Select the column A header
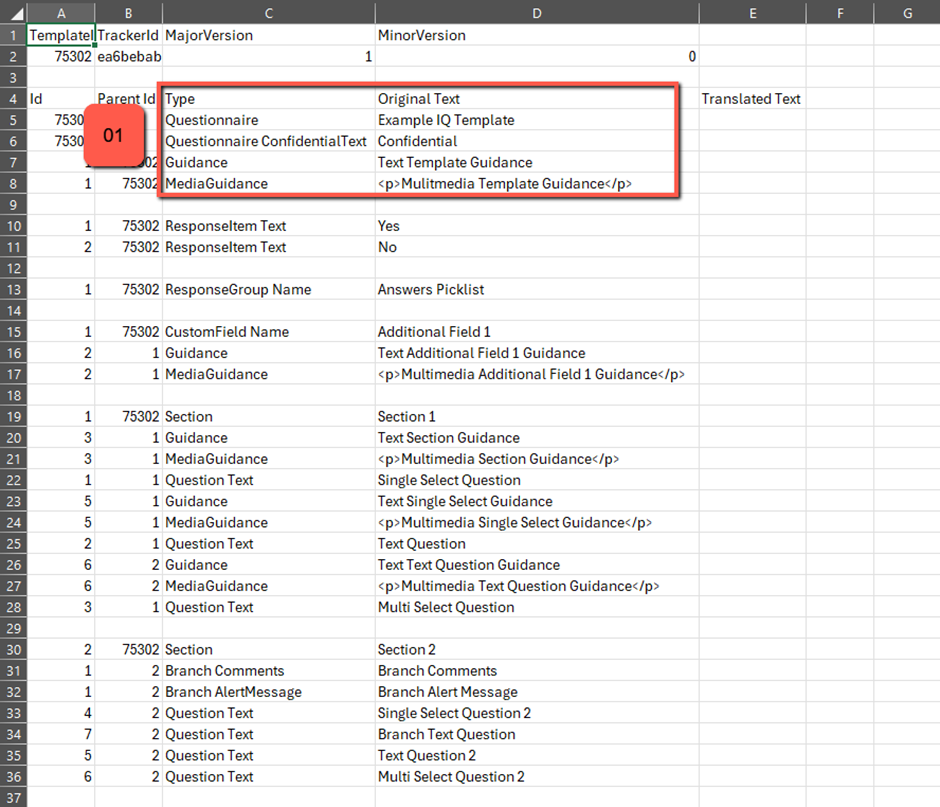The height and width of the screenshot is (807, 940). pyautogui.click(x=61, y=12)
